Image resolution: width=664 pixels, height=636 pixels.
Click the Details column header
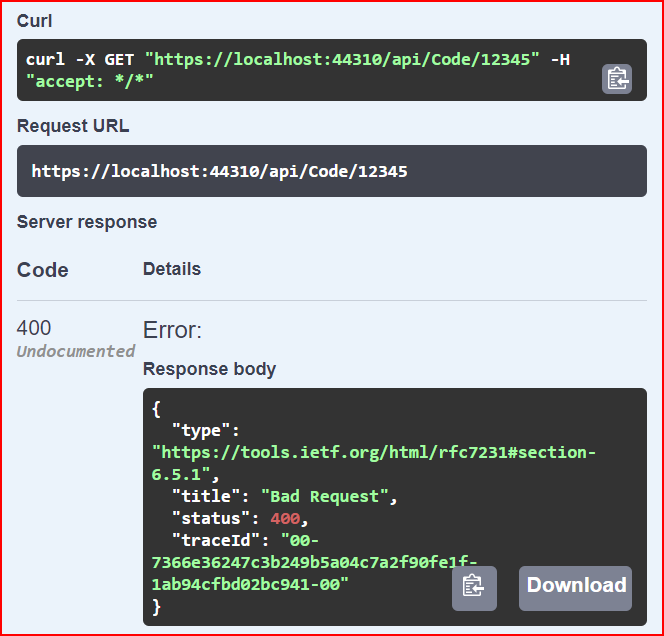[x=172, y=269]
